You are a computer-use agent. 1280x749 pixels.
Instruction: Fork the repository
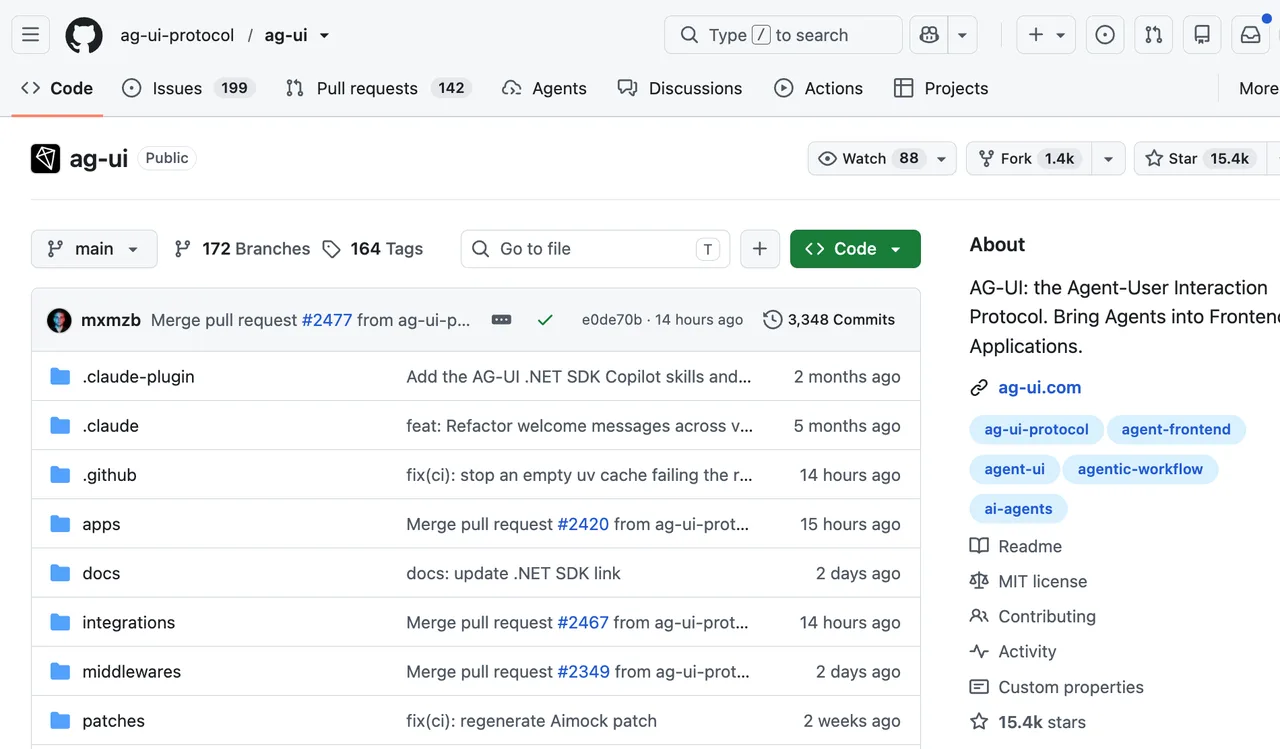(x=1028, y=158)
